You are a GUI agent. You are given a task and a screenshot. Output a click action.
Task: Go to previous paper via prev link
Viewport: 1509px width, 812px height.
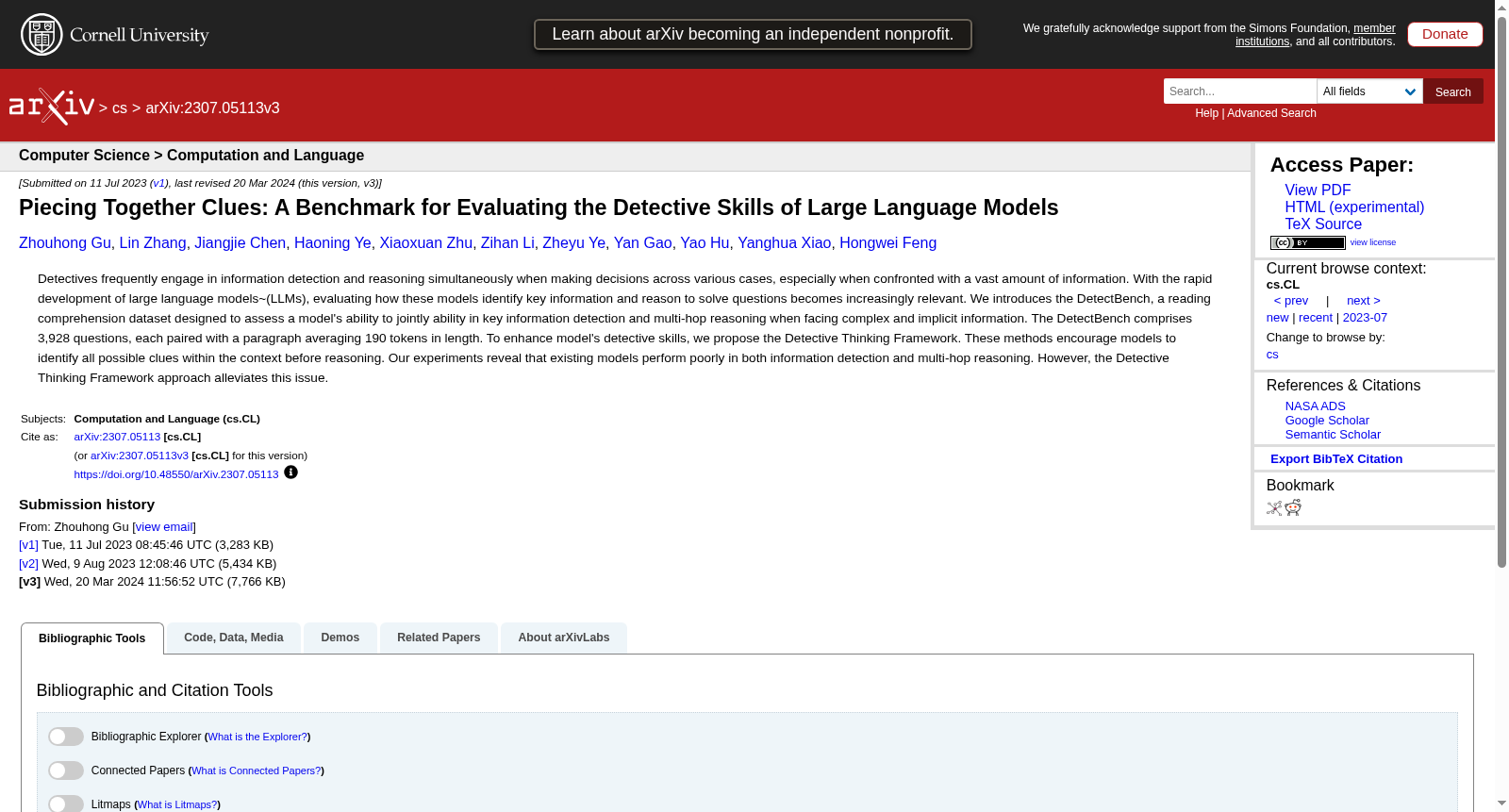coord(1291,301)
